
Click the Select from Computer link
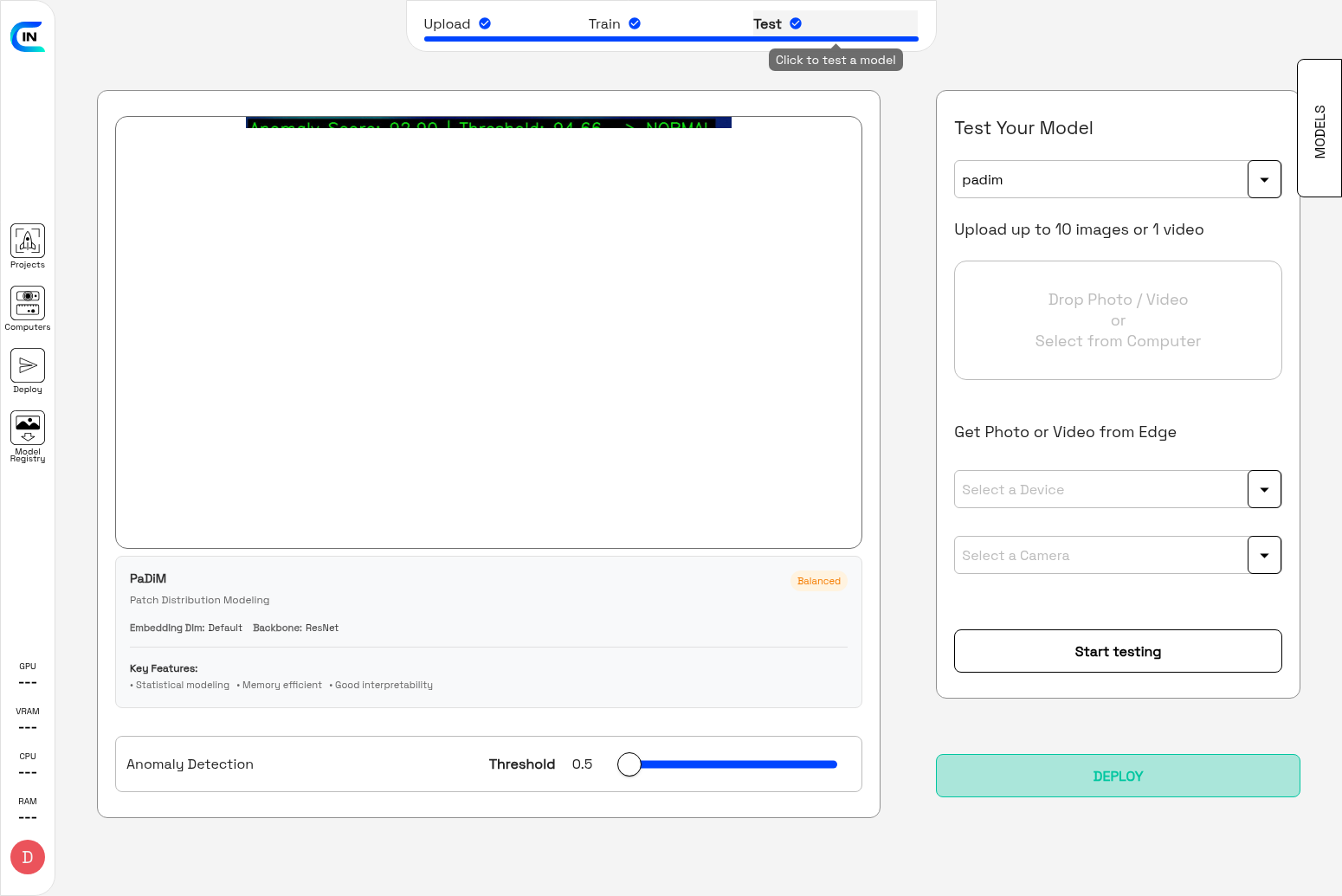(1117, 340)
